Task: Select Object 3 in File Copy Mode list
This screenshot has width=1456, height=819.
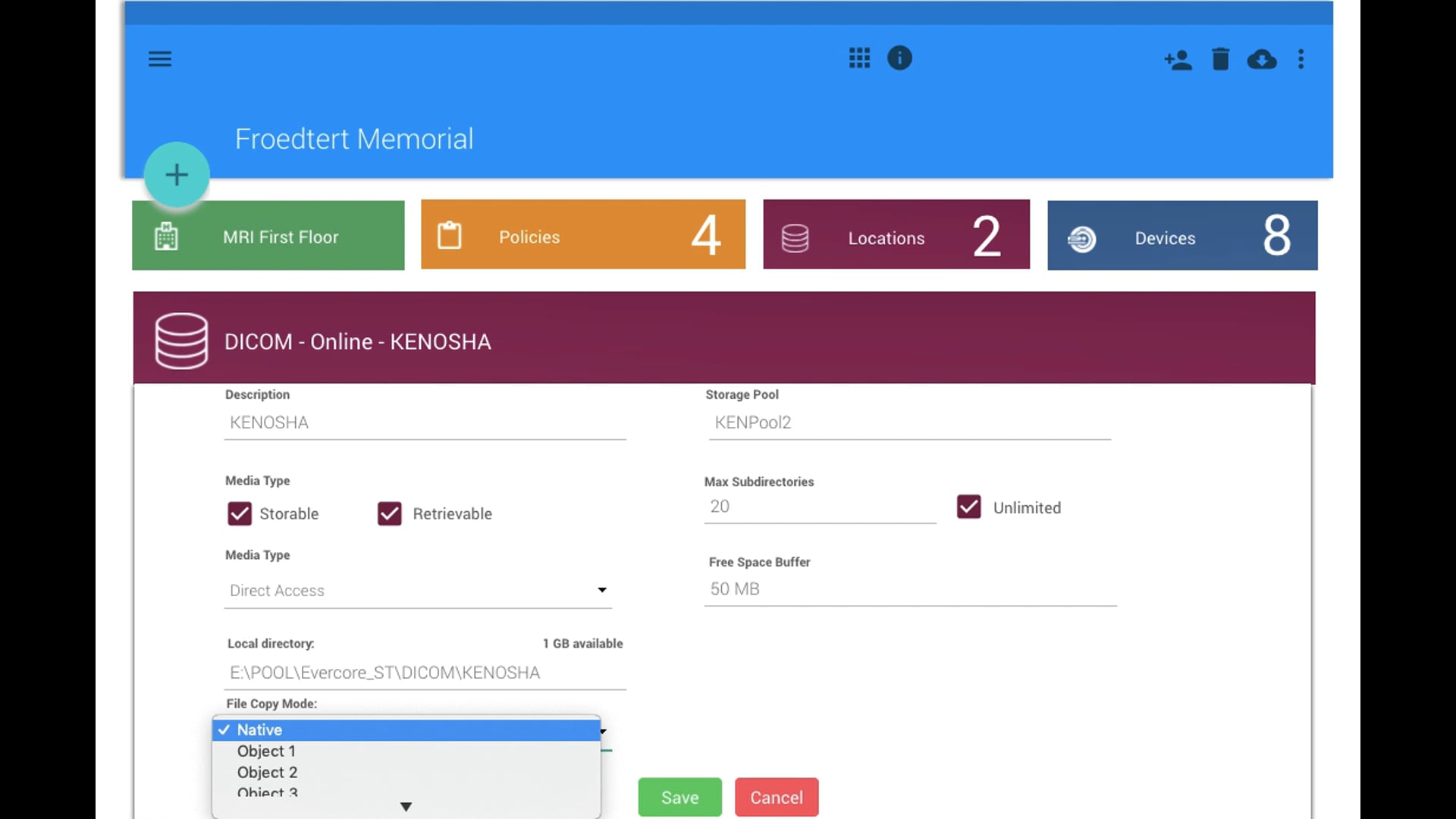Action: click(406, 791)
